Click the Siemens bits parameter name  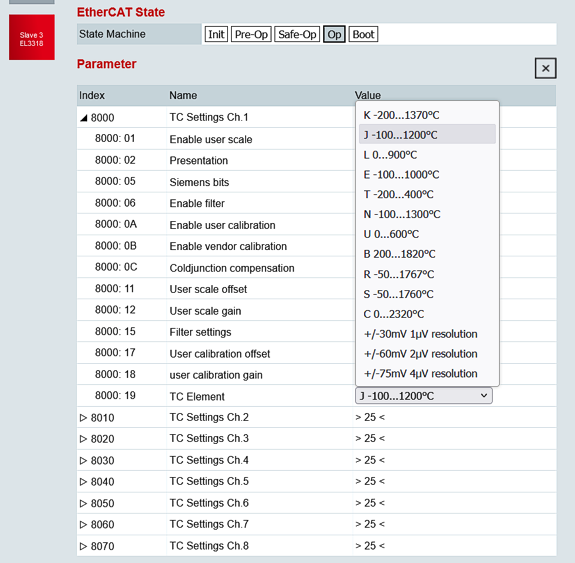point(199,182)
